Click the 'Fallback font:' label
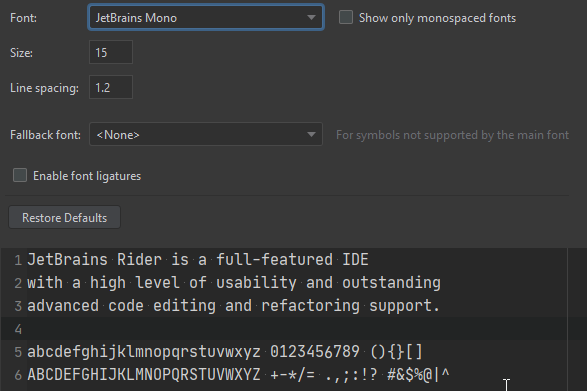The image size is (587, 391). [x=45, y=135]
